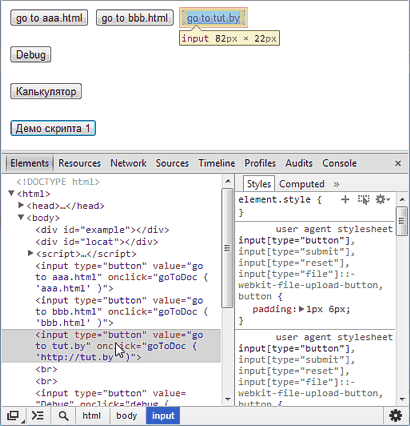Click the dock-to-window icon in bottom toolbar

pos(13,416)
